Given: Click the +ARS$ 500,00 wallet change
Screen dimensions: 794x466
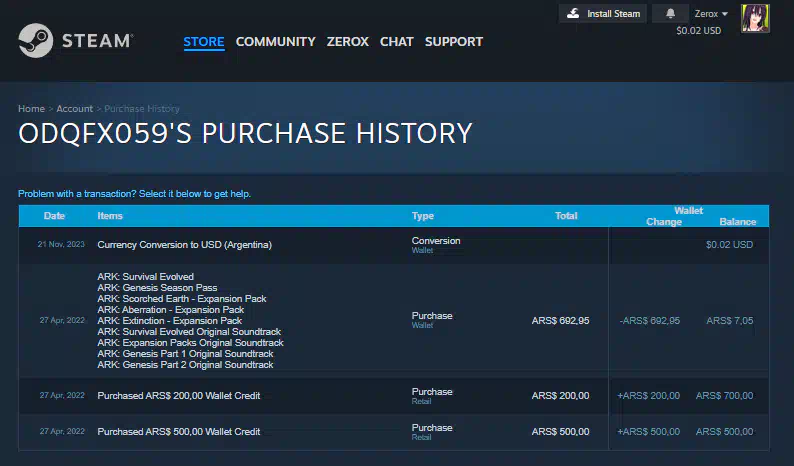Looking at the screenshot, I should [x=649, y=432].
